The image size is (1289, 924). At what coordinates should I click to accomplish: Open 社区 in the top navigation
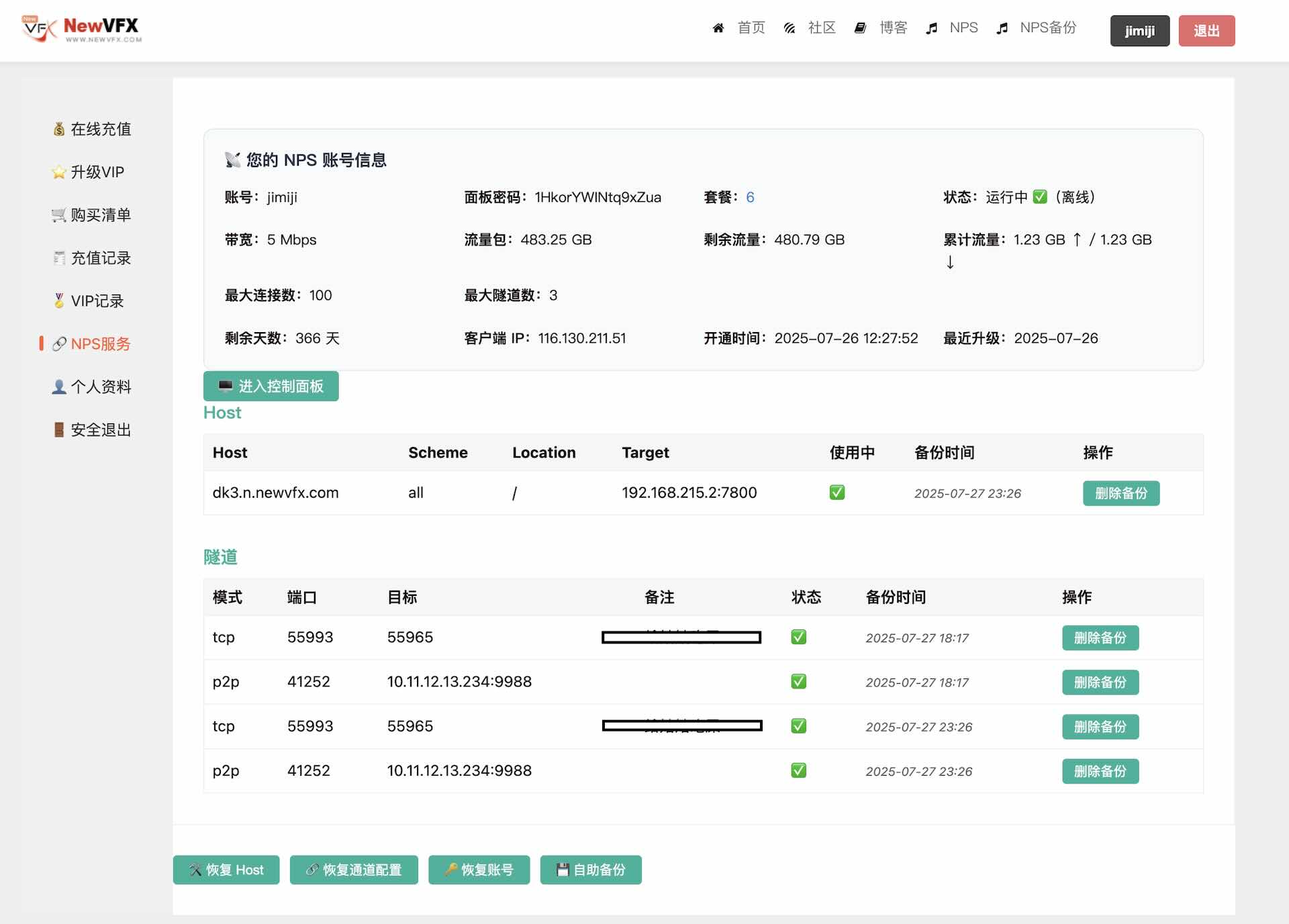point(822,28)
